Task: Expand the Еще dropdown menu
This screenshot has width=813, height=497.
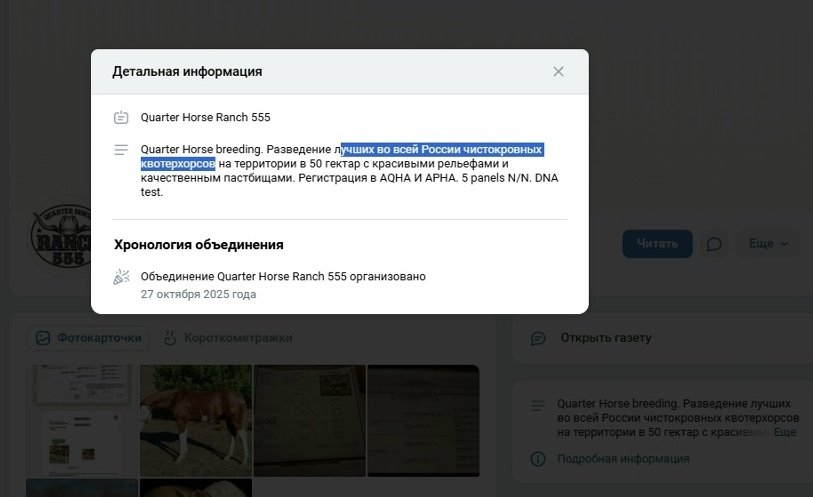Action: tap(768, 244)
